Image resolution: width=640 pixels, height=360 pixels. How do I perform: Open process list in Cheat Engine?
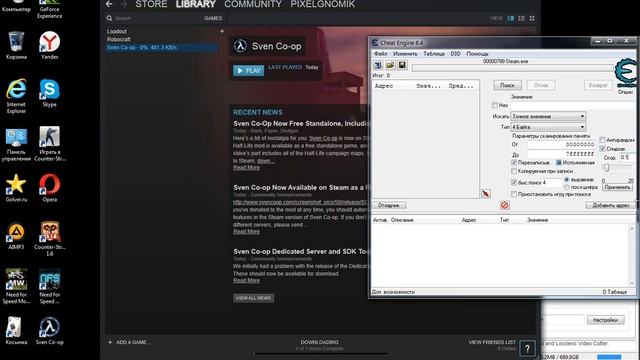[378, 65]
